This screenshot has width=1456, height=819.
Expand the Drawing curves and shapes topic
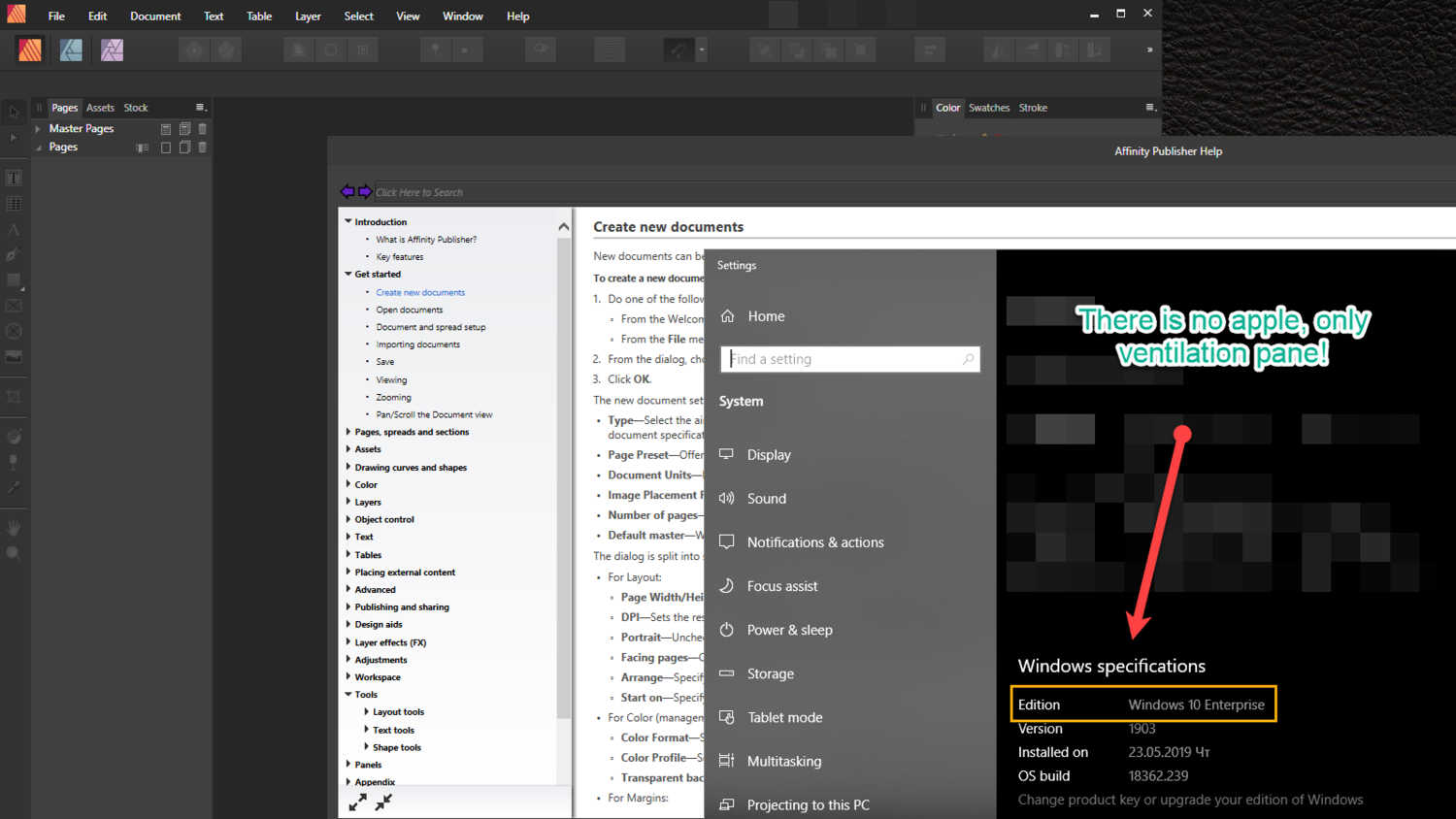(x=348, y=467)
